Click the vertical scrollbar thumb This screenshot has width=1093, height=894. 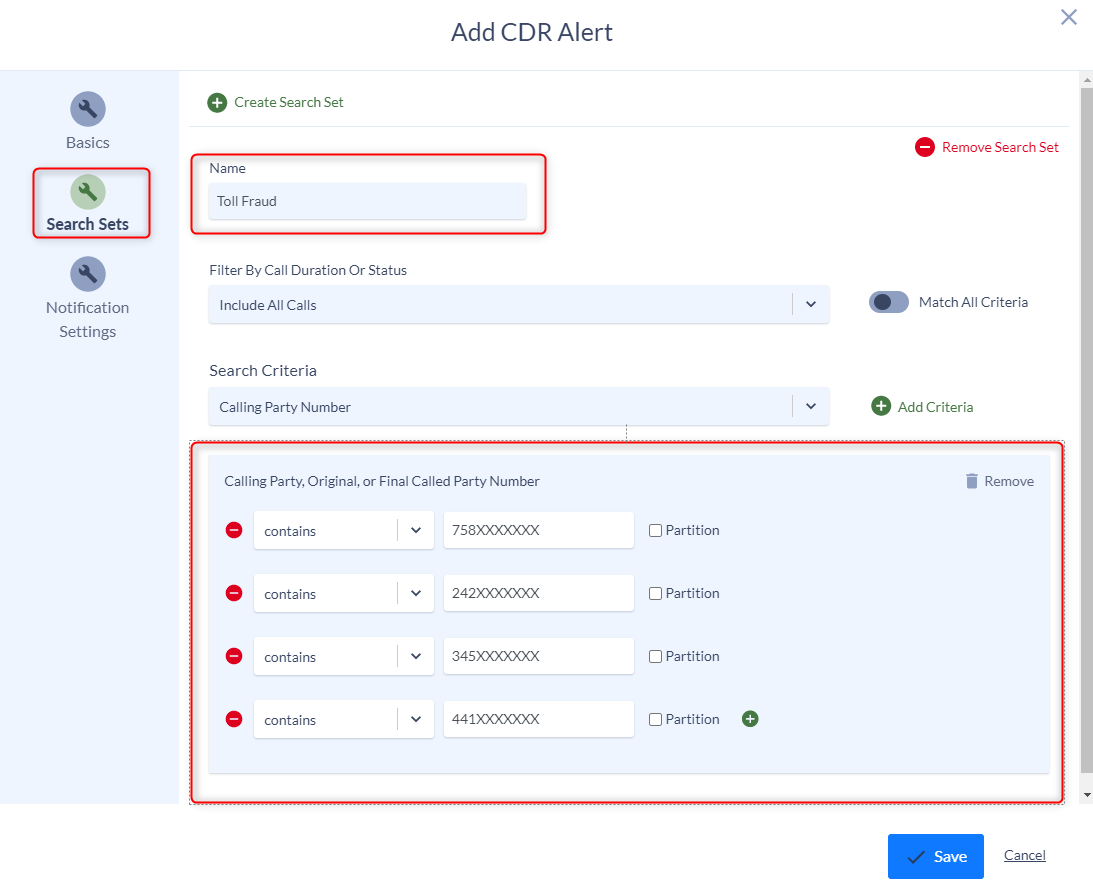(x=1086, y=429)
